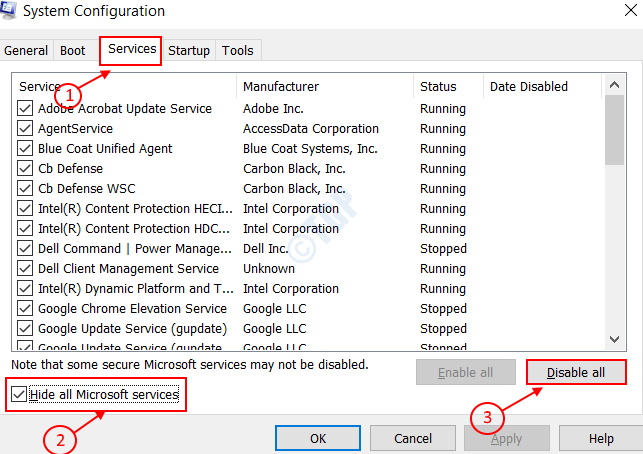Toggle the Cb Defense checkbox
The height and width of the screenshot is (454, 643).
point(25,169)
